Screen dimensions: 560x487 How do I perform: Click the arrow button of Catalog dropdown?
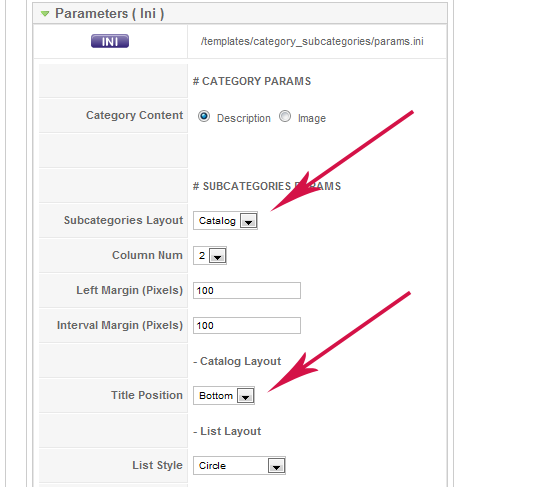tap(249, 221)
